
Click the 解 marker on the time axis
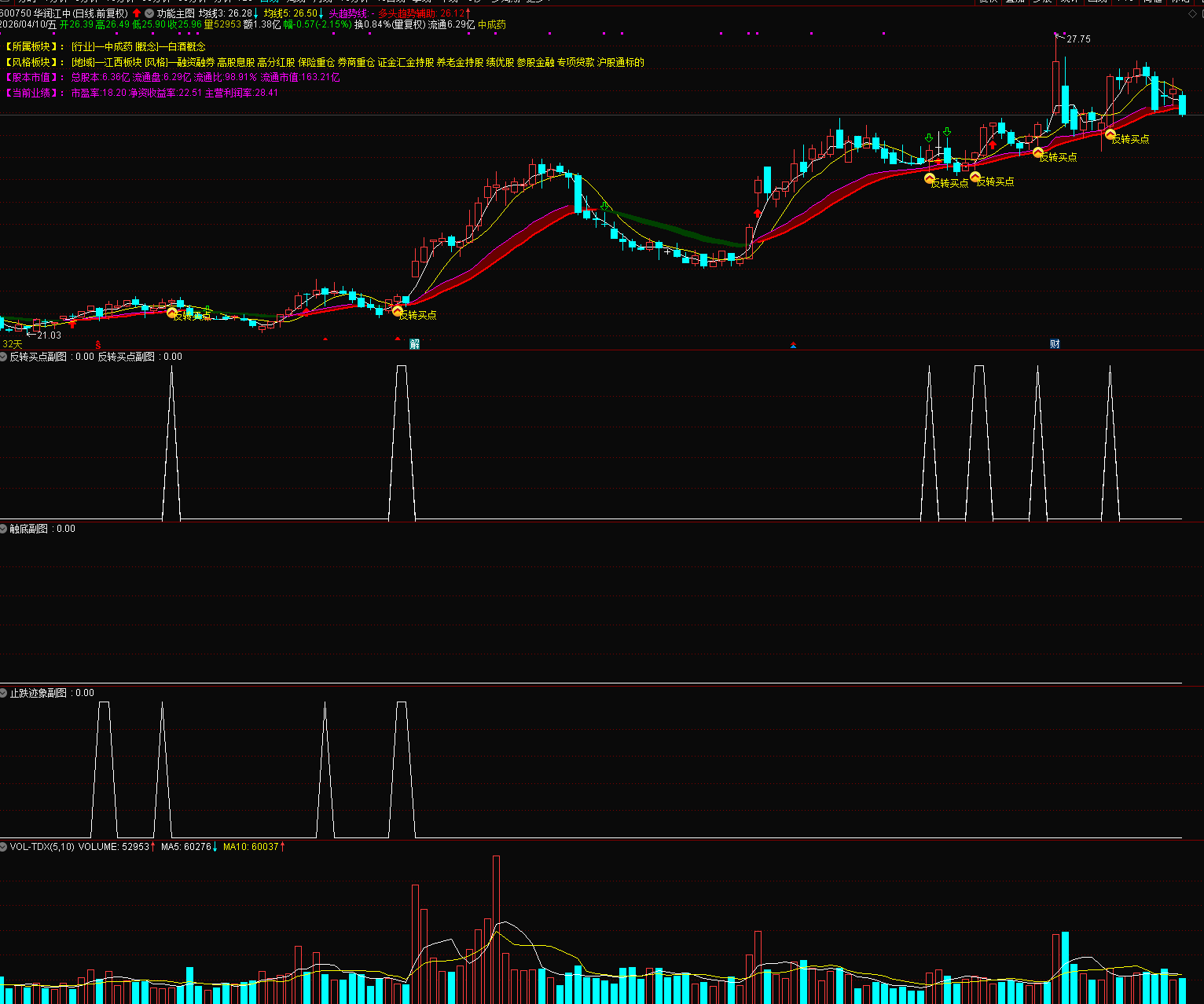click(x=415, y=344)
